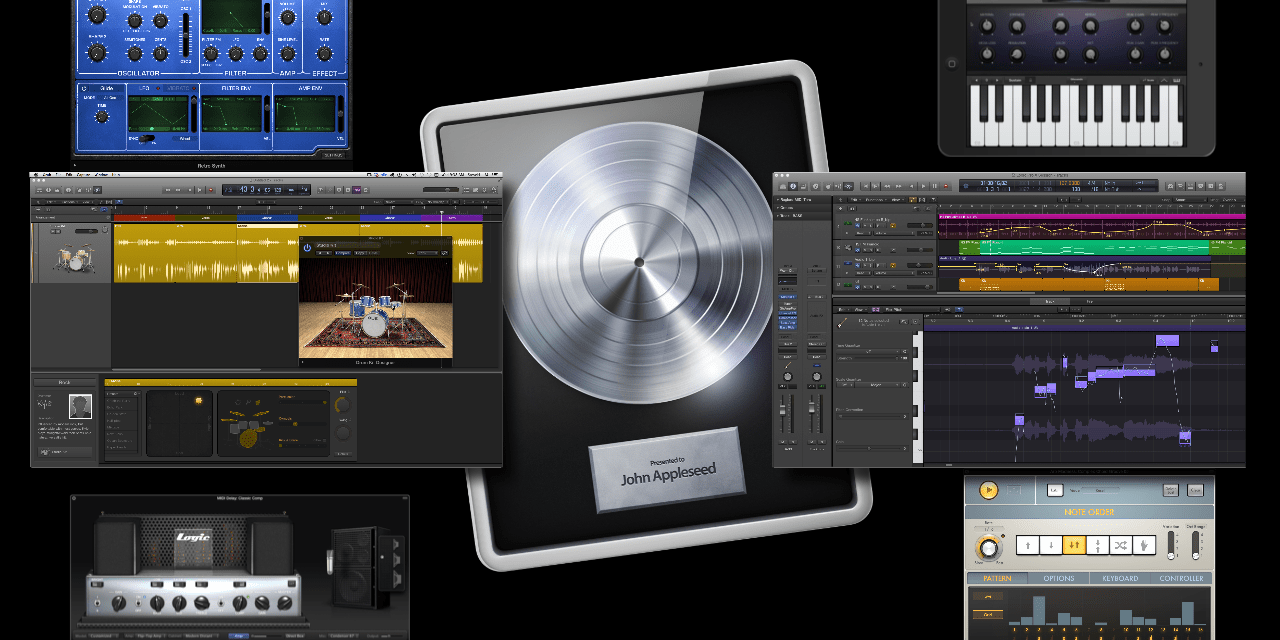Toggle the Latch button in the arpeggiator

1055,490
